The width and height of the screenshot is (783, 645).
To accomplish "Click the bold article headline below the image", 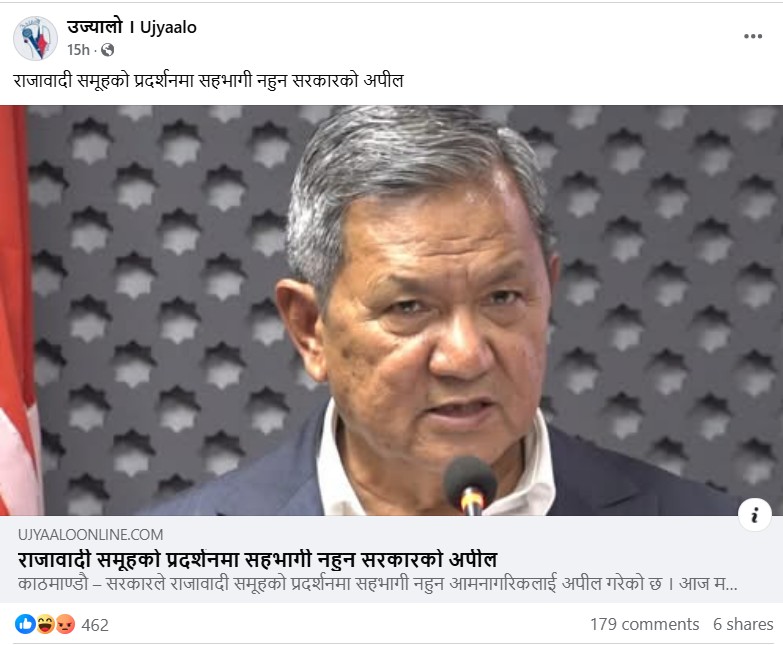I will (x=258, y=559).
